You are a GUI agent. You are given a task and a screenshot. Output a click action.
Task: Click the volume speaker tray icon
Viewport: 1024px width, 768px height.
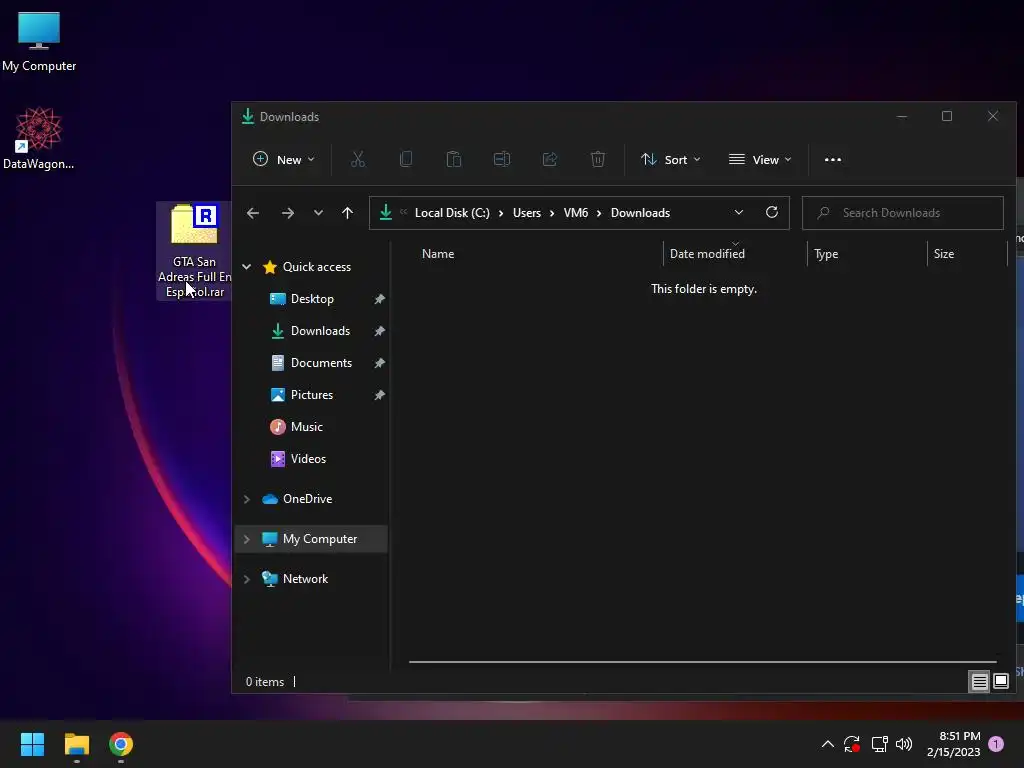904,744
